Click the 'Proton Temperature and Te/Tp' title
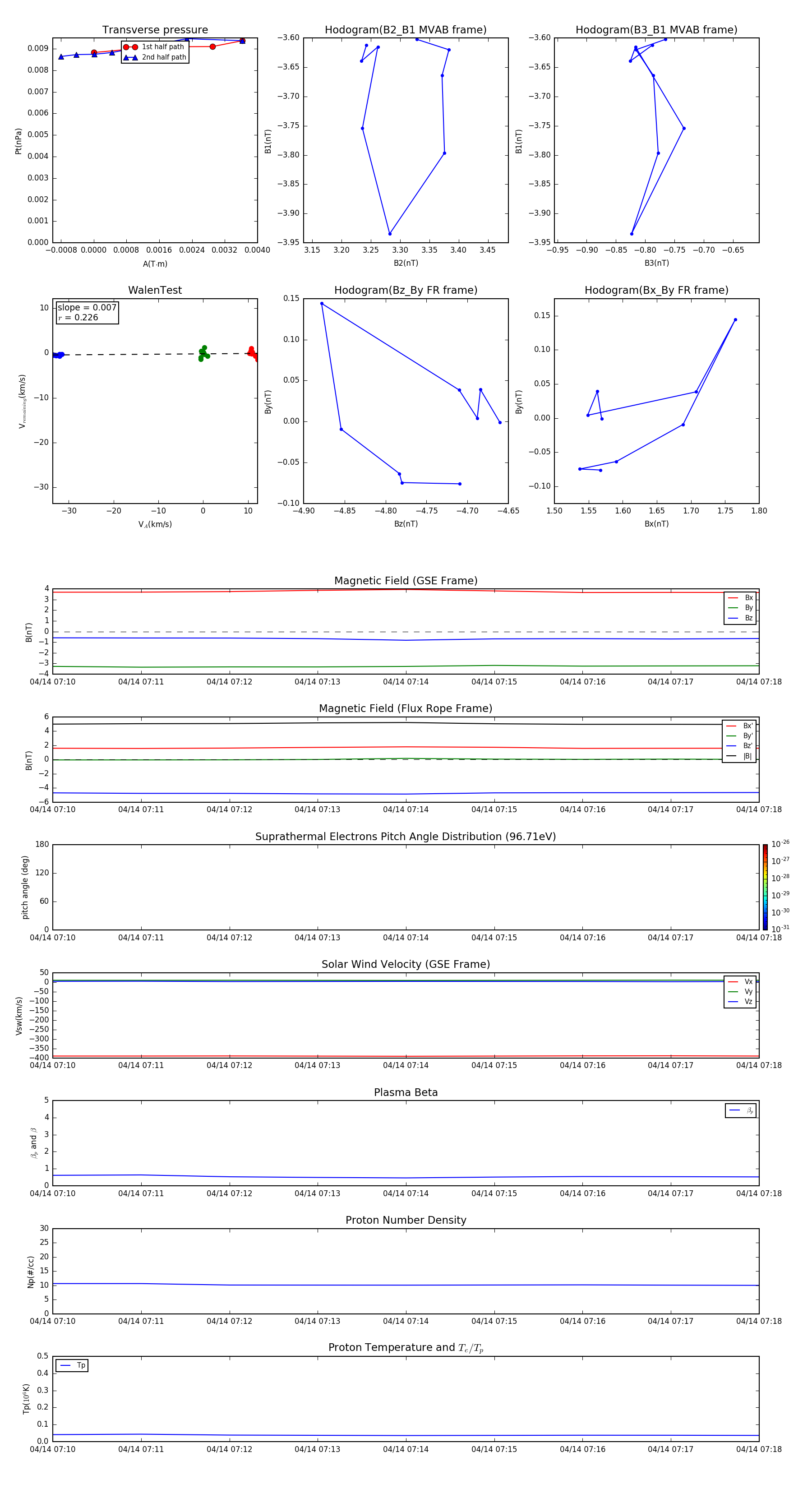812x1489 pixels. [x=406, y=1349]
